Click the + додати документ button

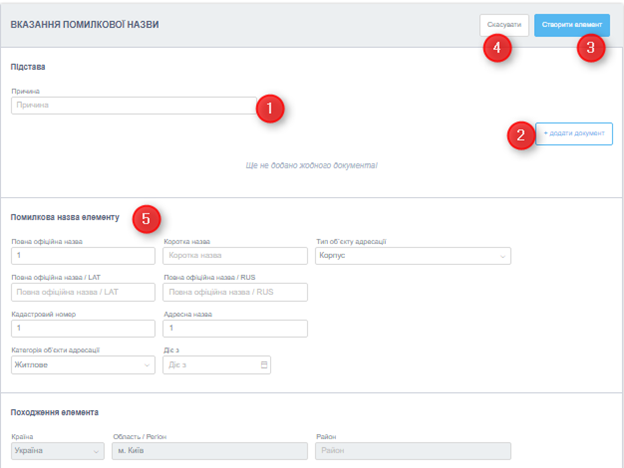tap(575, 133)
